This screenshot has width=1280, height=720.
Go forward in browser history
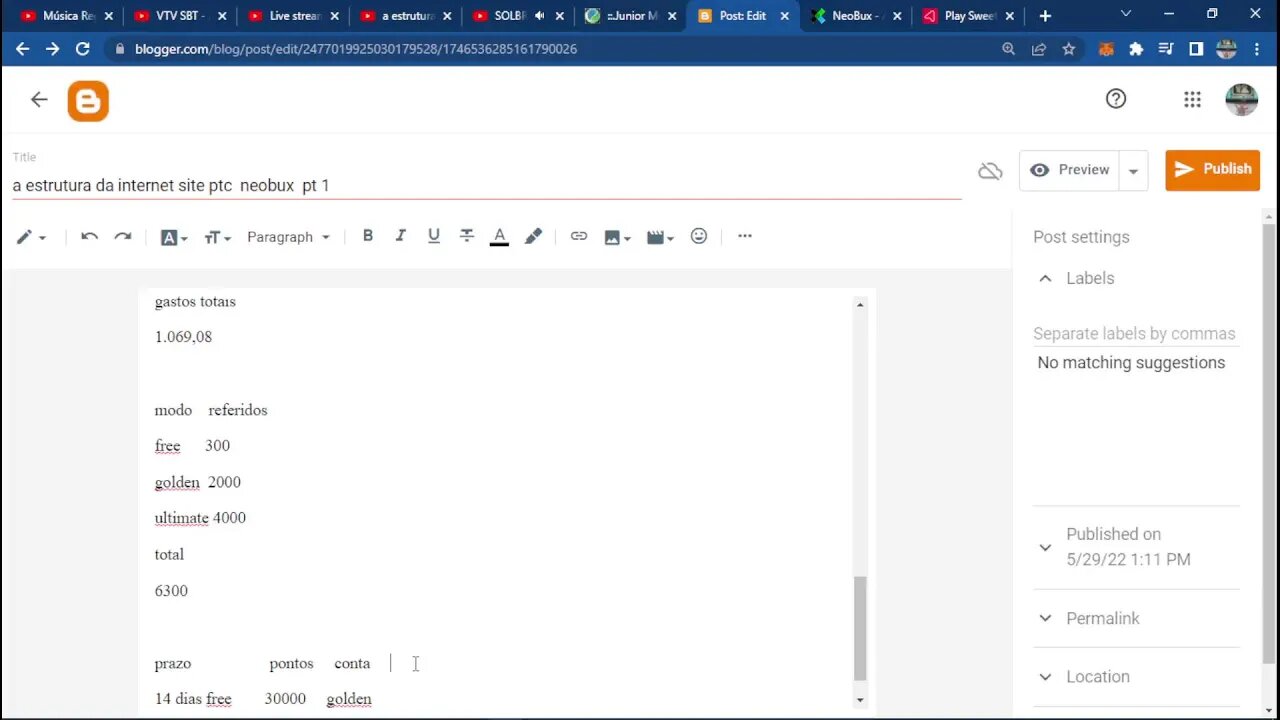tap(52, 48)
